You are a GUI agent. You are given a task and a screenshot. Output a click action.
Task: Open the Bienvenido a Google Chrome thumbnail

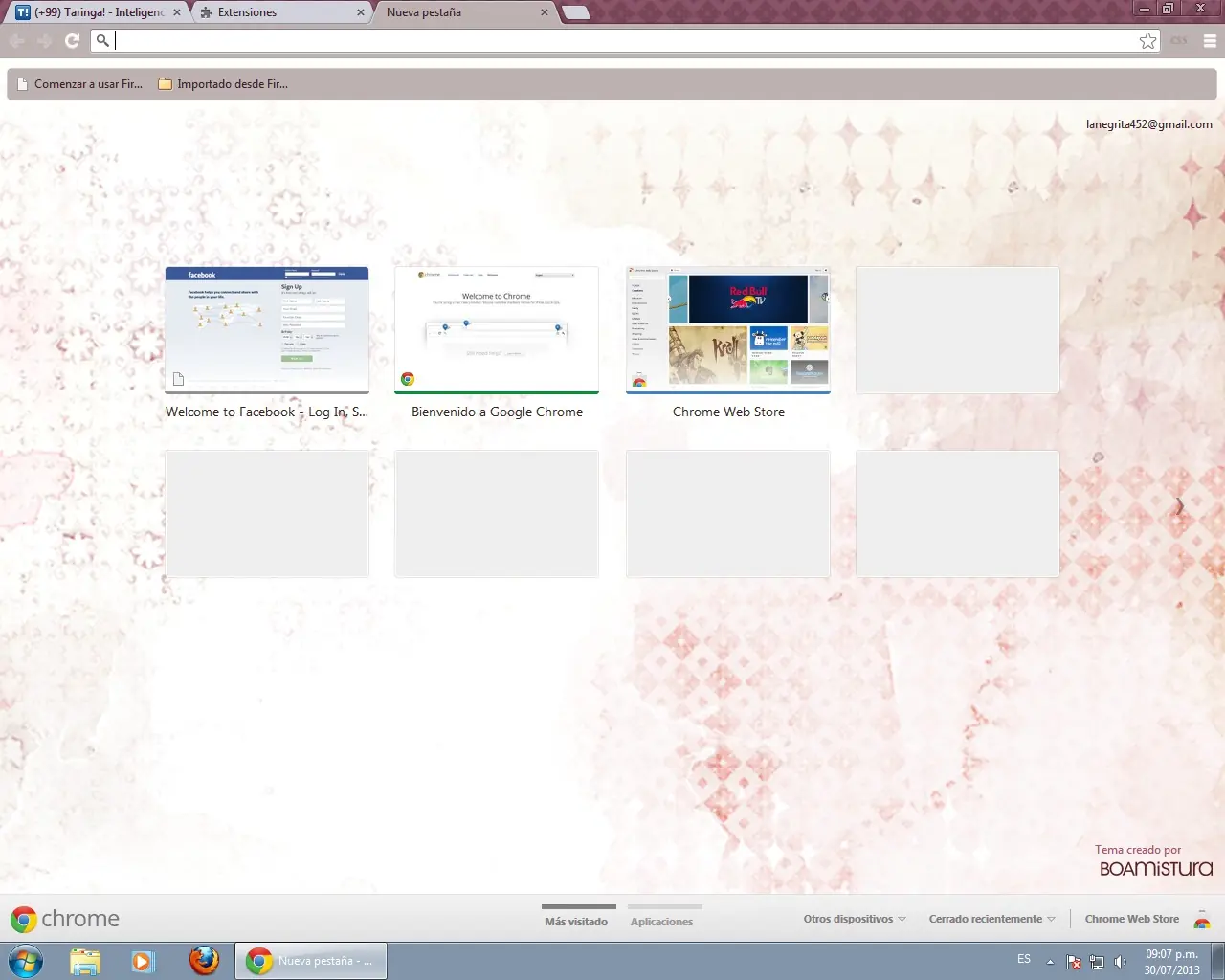497,330
